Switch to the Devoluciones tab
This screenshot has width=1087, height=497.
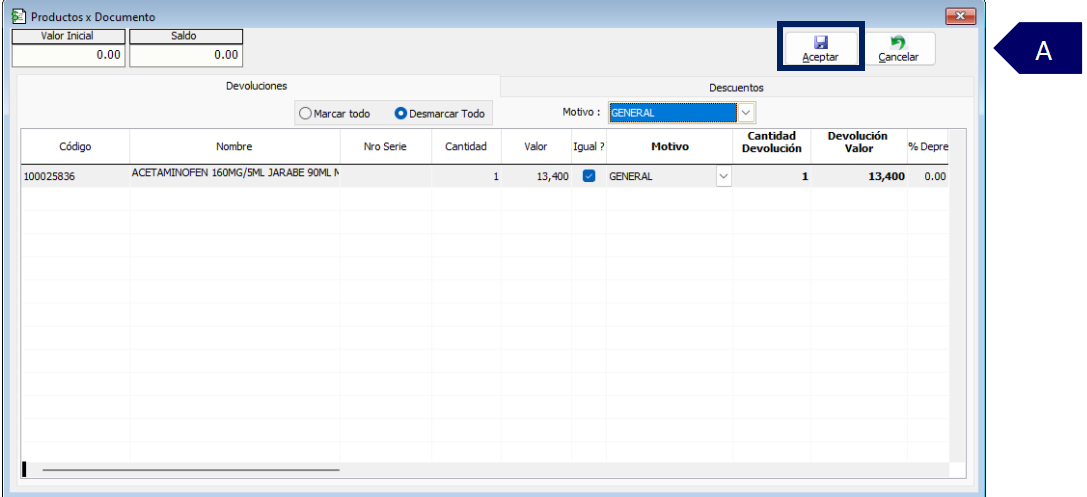click(x=256, y=86)
